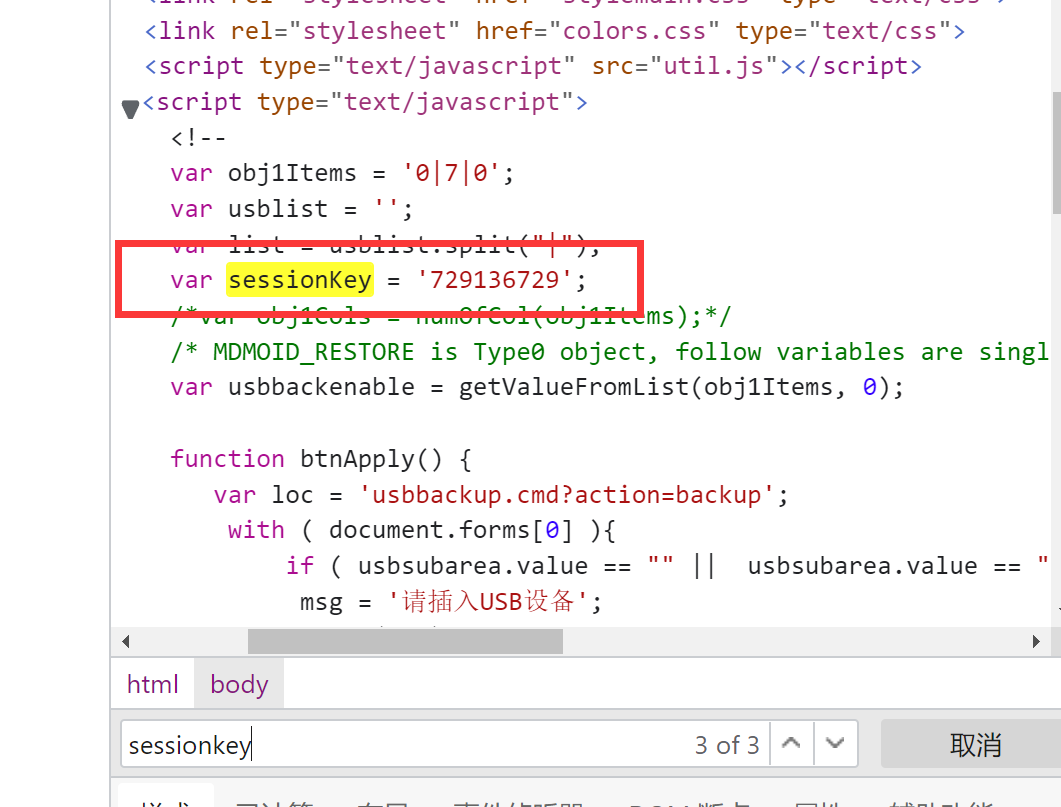Image resolution: width=1061 pixels, height=807 pixels.
Task: Select the 'with ( document.forms[0] )' line
Action: pos(422,530)
